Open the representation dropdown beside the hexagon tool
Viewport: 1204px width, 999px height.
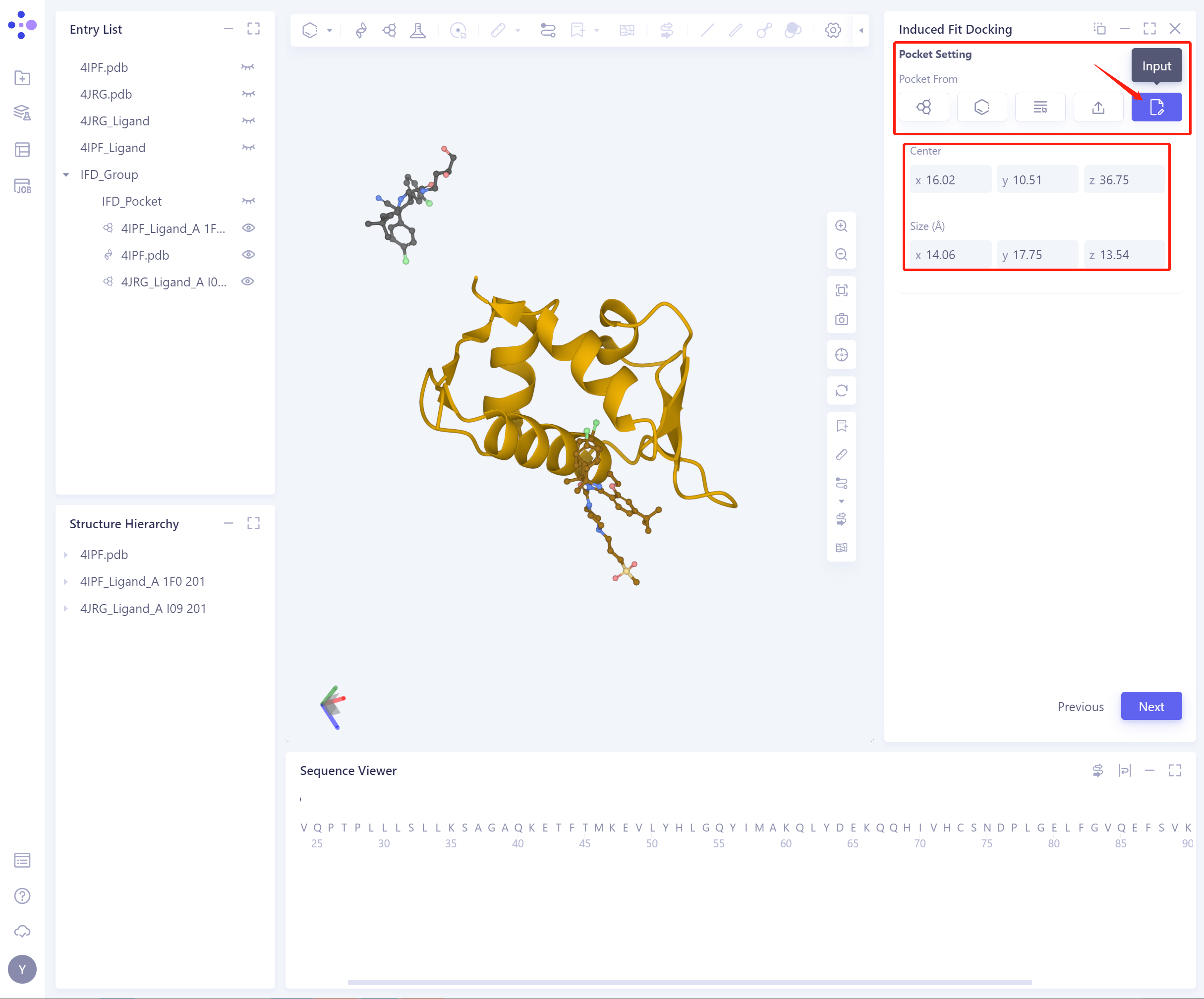[x=329, y=30]
